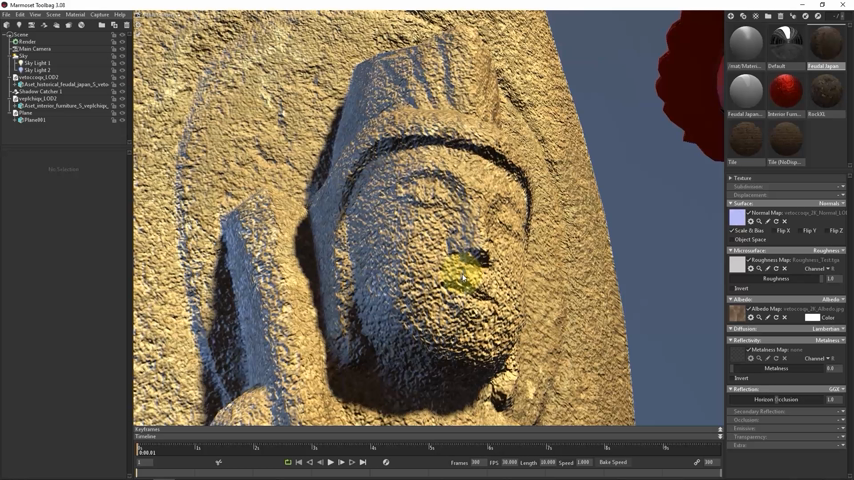This screenshot has height=480, width=854.
Task: Add a new mesh object from scene toolbar
Action: (x=7, y=25)
